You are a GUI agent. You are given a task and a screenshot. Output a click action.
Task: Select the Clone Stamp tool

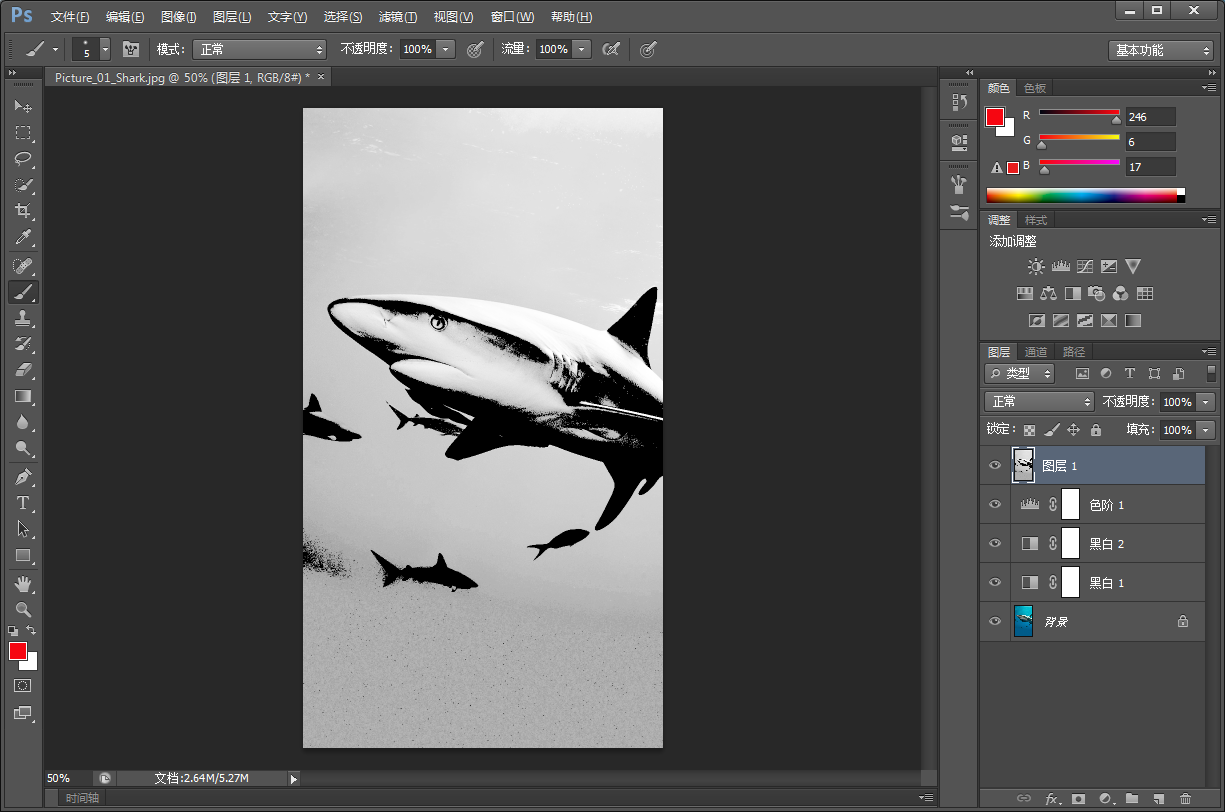click(22, 318)
